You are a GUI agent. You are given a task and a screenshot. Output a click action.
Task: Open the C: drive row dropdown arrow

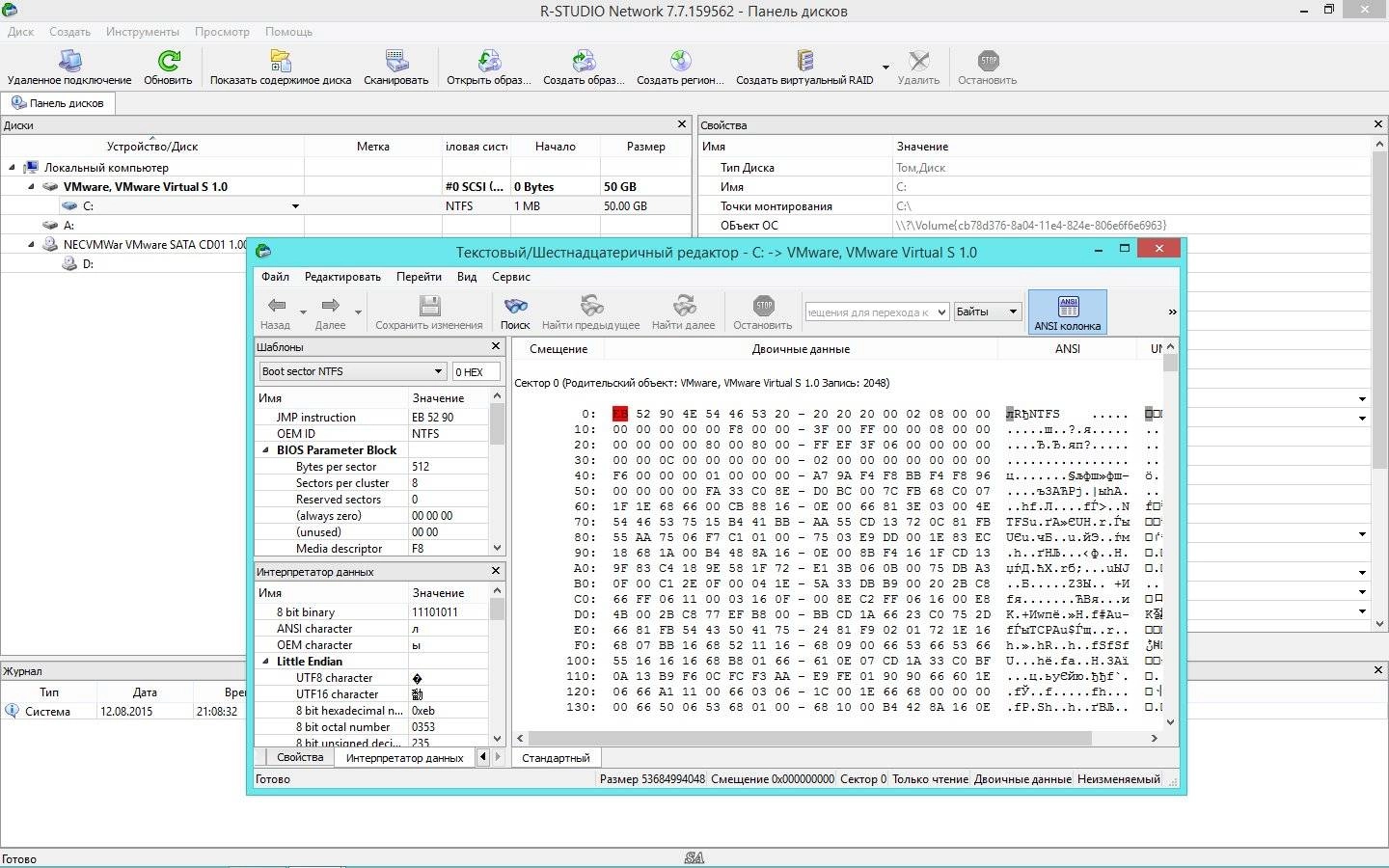pos(295,206)
